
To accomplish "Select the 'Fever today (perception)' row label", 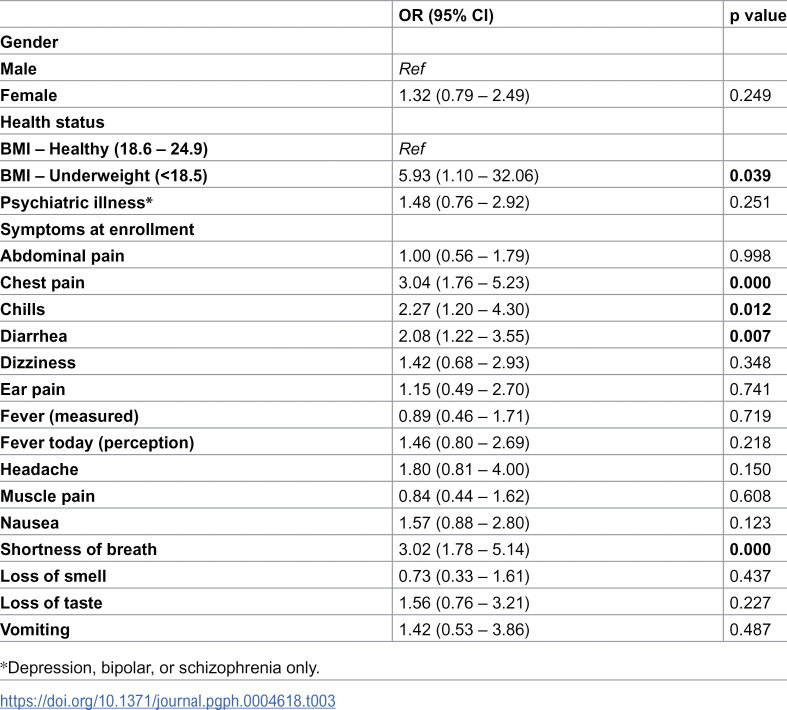I will point(97,443).
